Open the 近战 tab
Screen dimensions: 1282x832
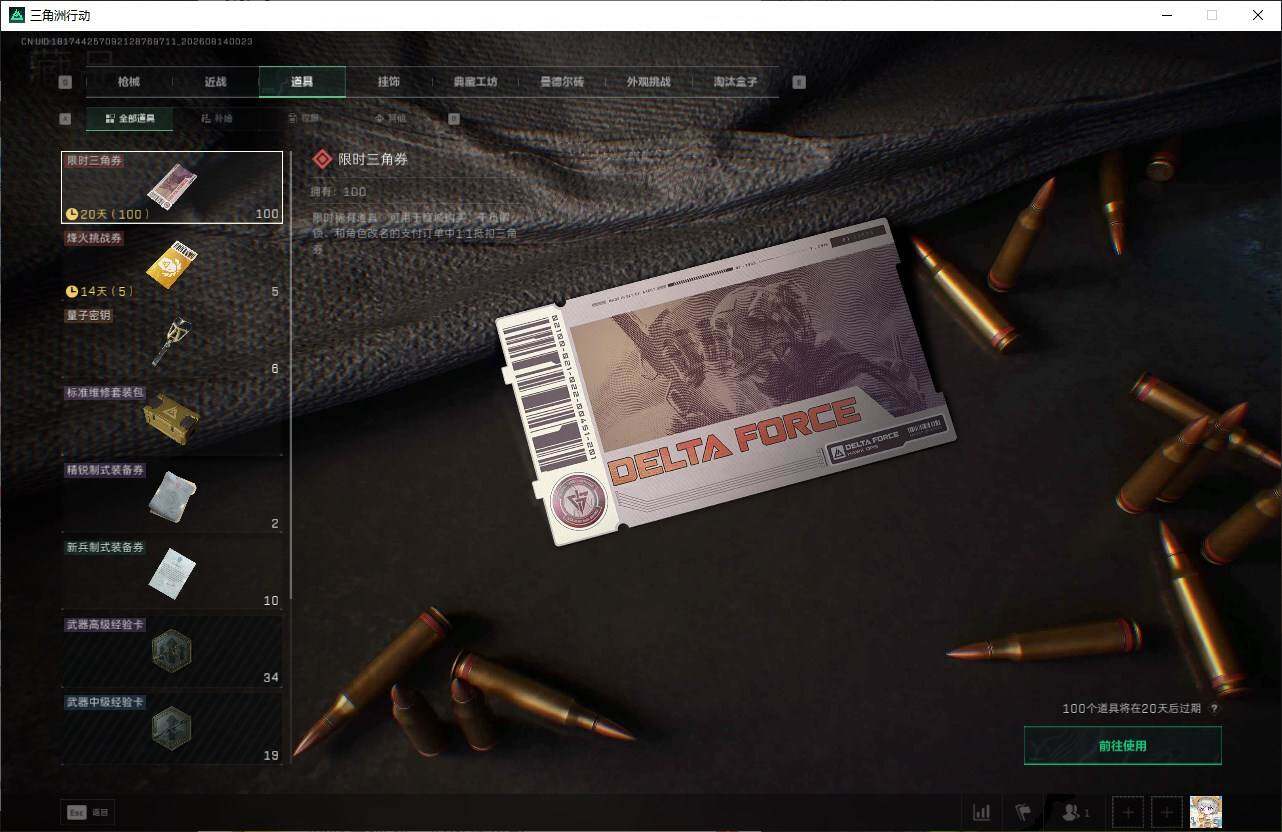215,82
